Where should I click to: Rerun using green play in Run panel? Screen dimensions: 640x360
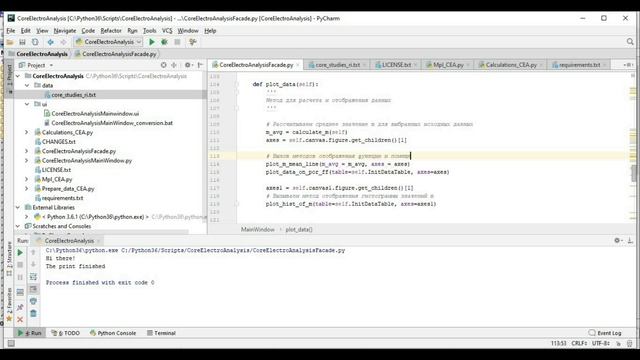20,253
